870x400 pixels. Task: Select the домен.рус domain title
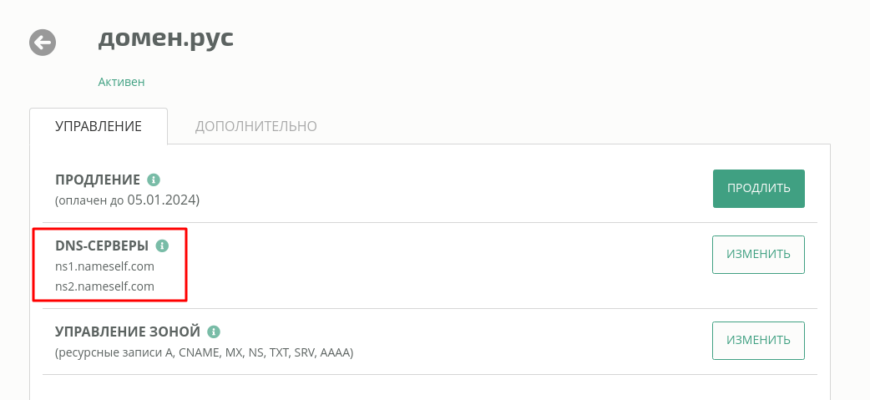(x=166, y=40)
